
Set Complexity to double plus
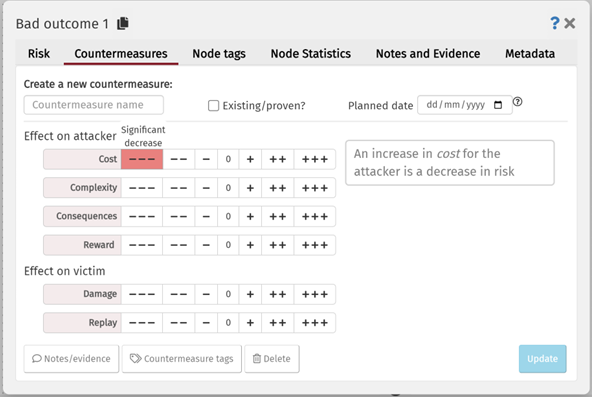point(278,188)
